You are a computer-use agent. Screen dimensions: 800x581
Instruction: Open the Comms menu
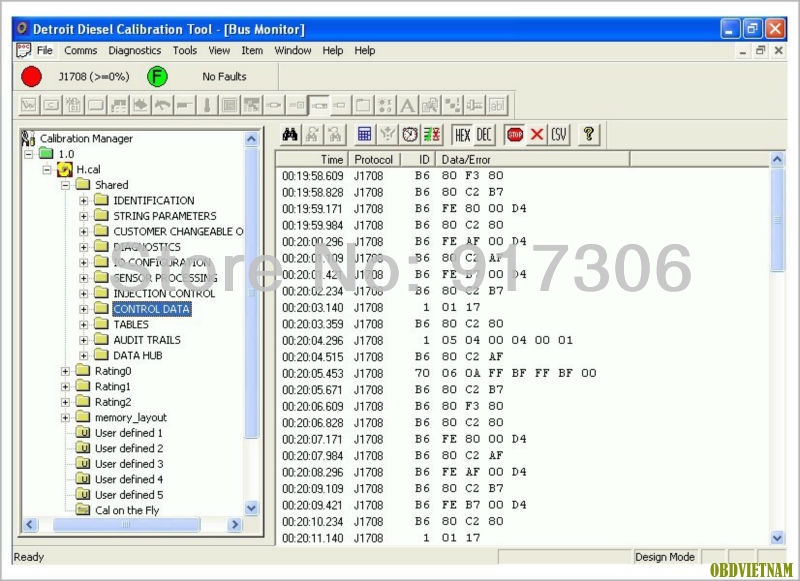click(x=81, y=50)
